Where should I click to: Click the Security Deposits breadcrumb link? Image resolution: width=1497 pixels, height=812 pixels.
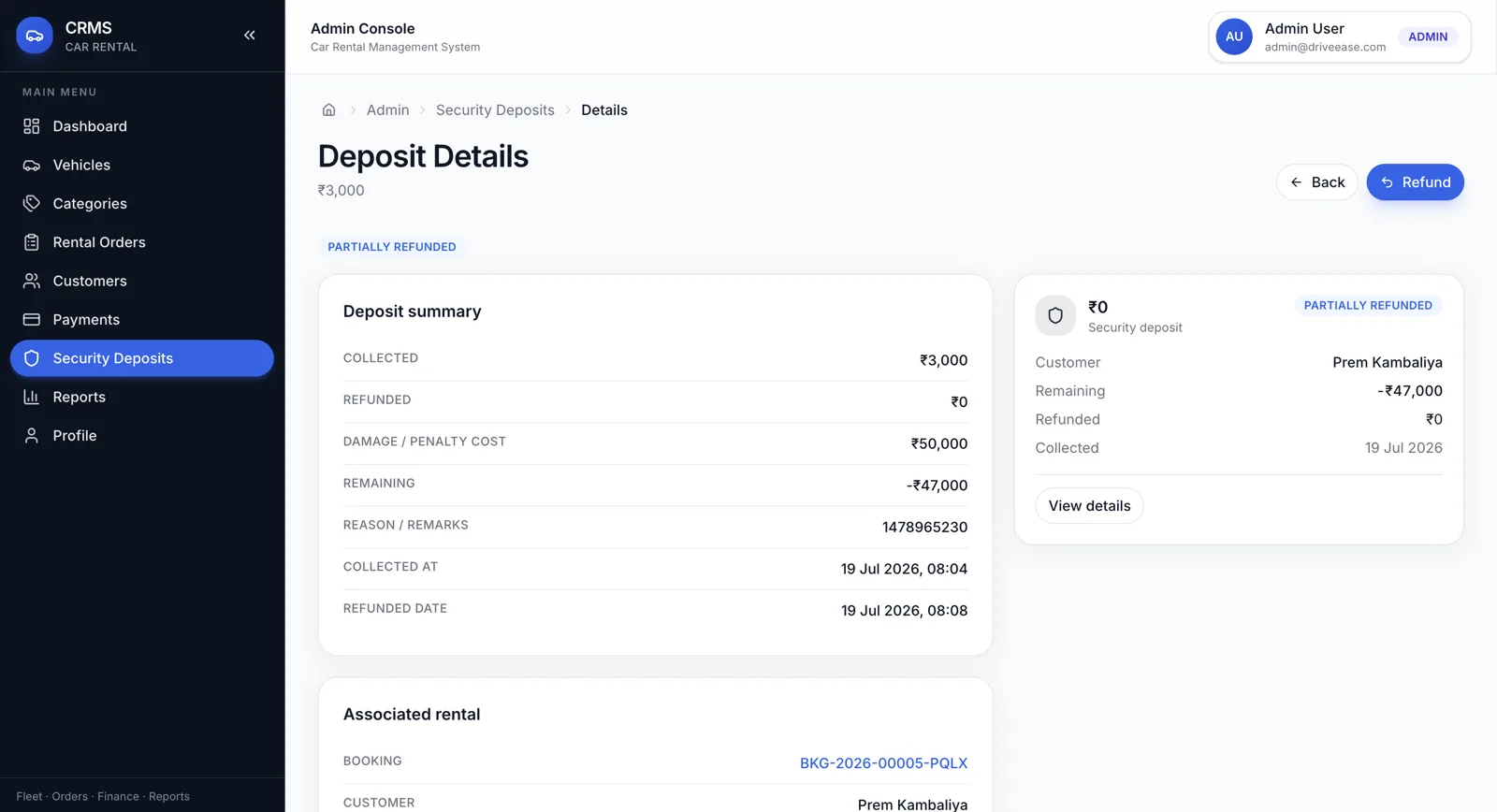[495, 110]
